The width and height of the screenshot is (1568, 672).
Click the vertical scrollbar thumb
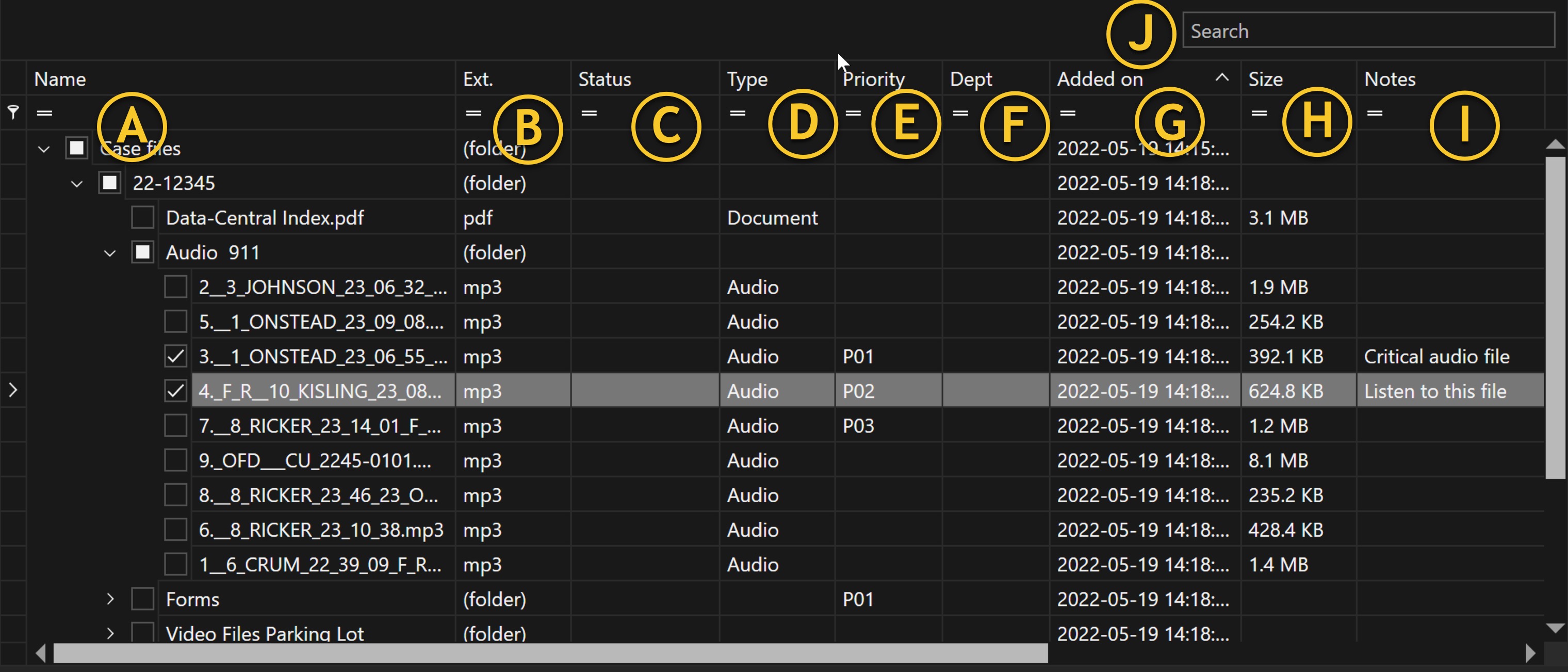1555,317
